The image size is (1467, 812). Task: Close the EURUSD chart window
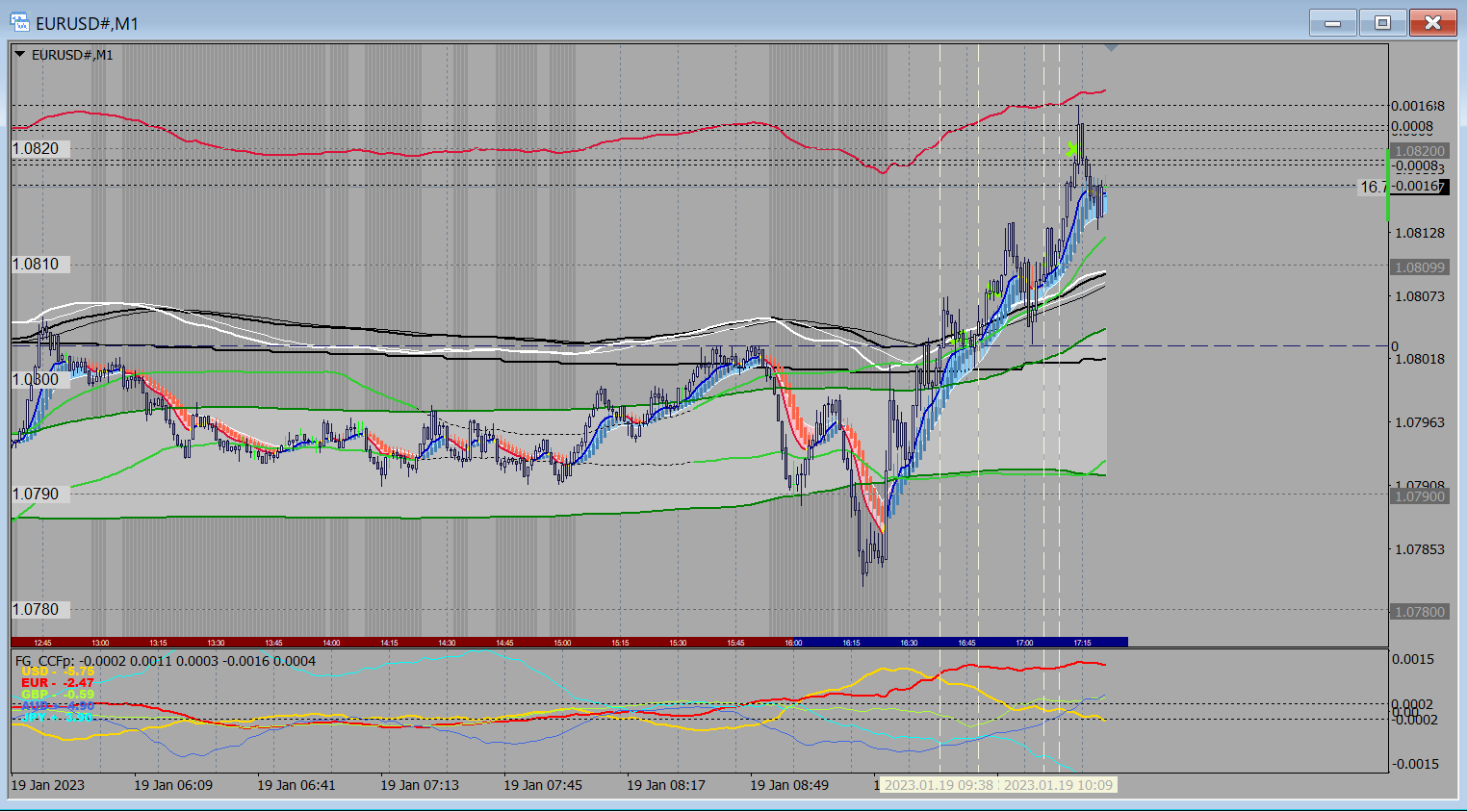(1432, 22)
